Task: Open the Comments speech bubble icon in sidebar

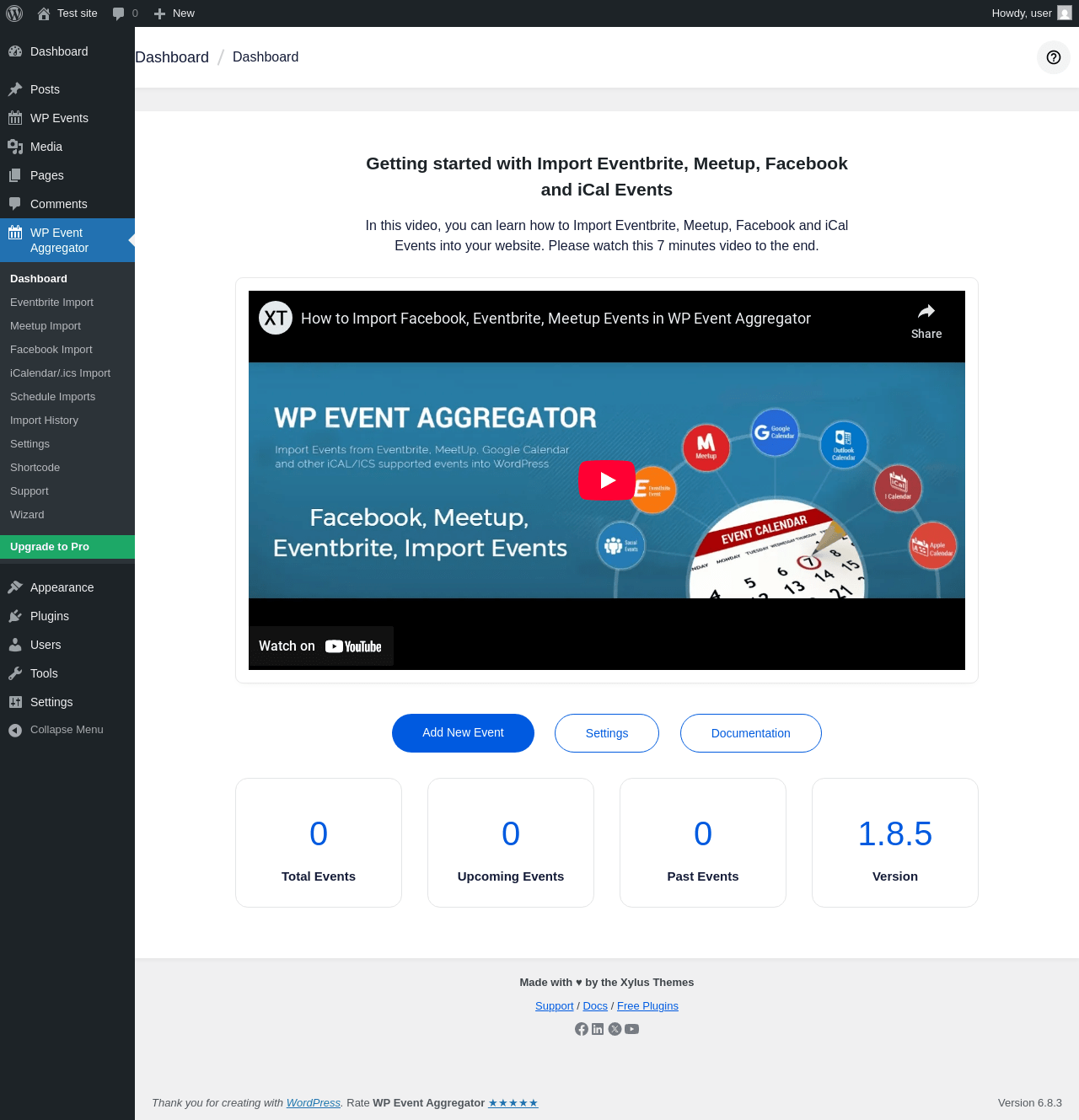Action: pyautogui.click(x=15, y=204)
